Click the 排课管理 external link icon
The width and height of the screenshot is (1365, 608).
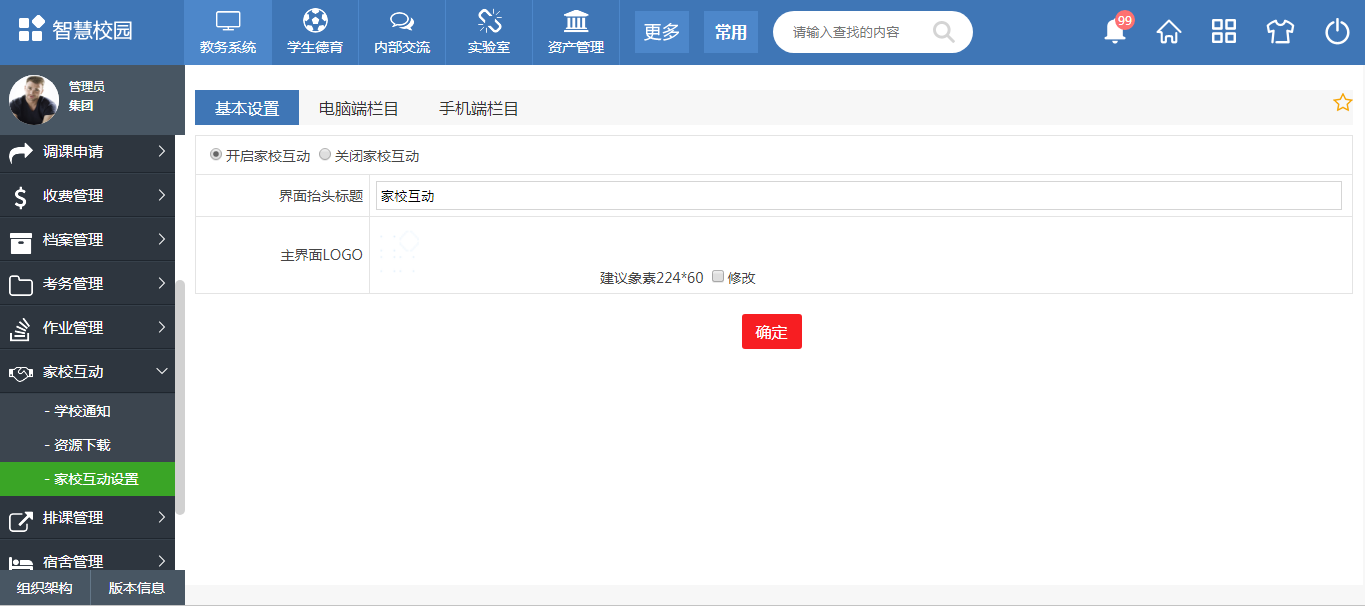21,520
